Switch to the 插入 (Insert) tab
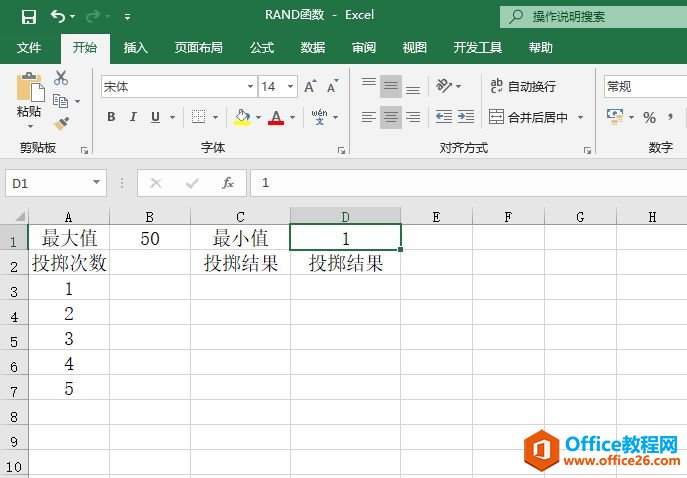The image size is (687, 478). click(136, 48)
